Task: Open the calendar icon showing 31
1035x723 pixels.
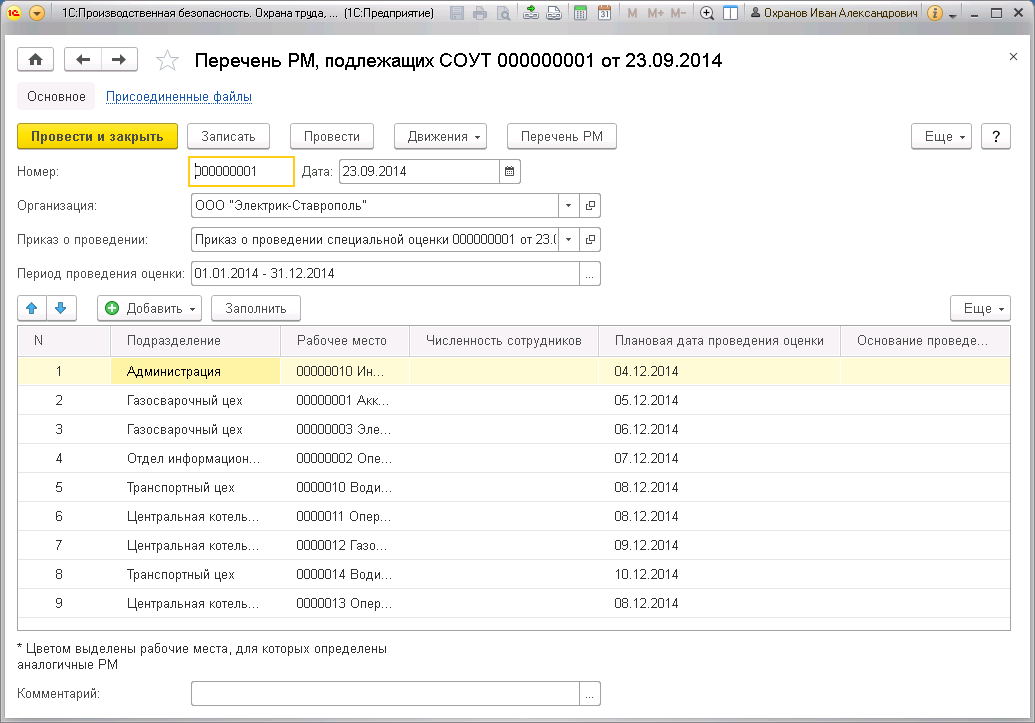Action: pos(604,13)
